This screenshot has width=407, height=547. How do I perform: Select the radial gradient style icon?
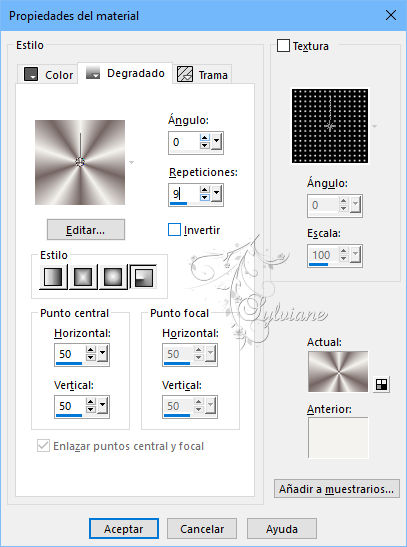click(143, 277)
